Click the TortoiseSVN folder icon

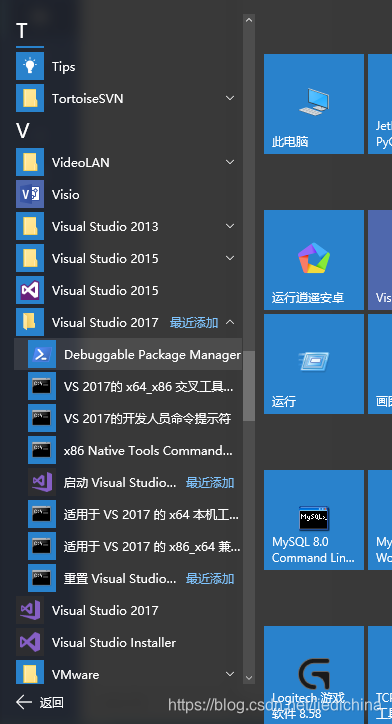point(30,98)
